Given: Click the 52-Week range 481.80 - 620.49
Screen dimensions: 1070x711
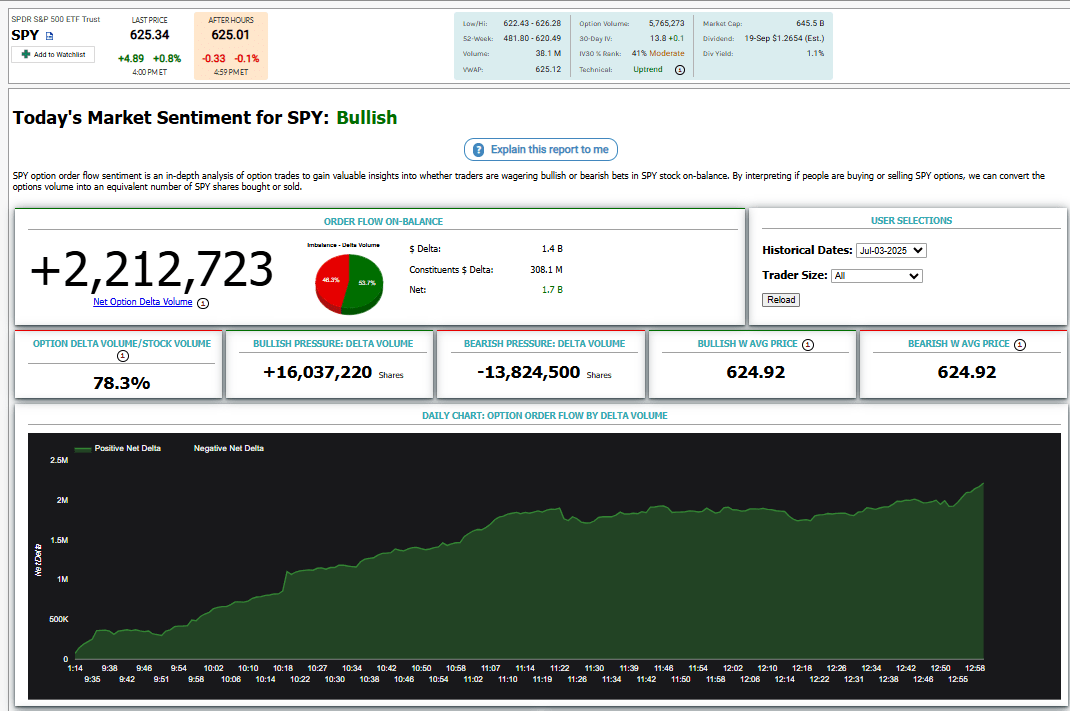Looking at the screenshot, I should click(x=532, y=38).
